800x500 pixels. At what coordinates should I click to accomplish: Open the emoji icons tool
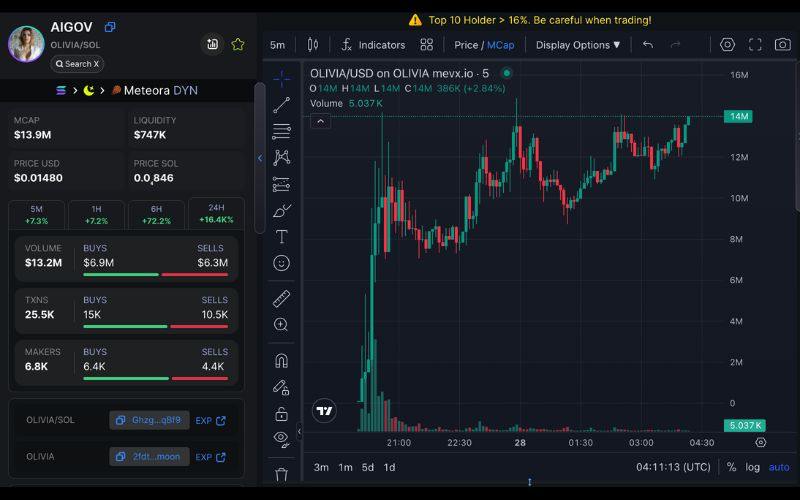point(282,263)
